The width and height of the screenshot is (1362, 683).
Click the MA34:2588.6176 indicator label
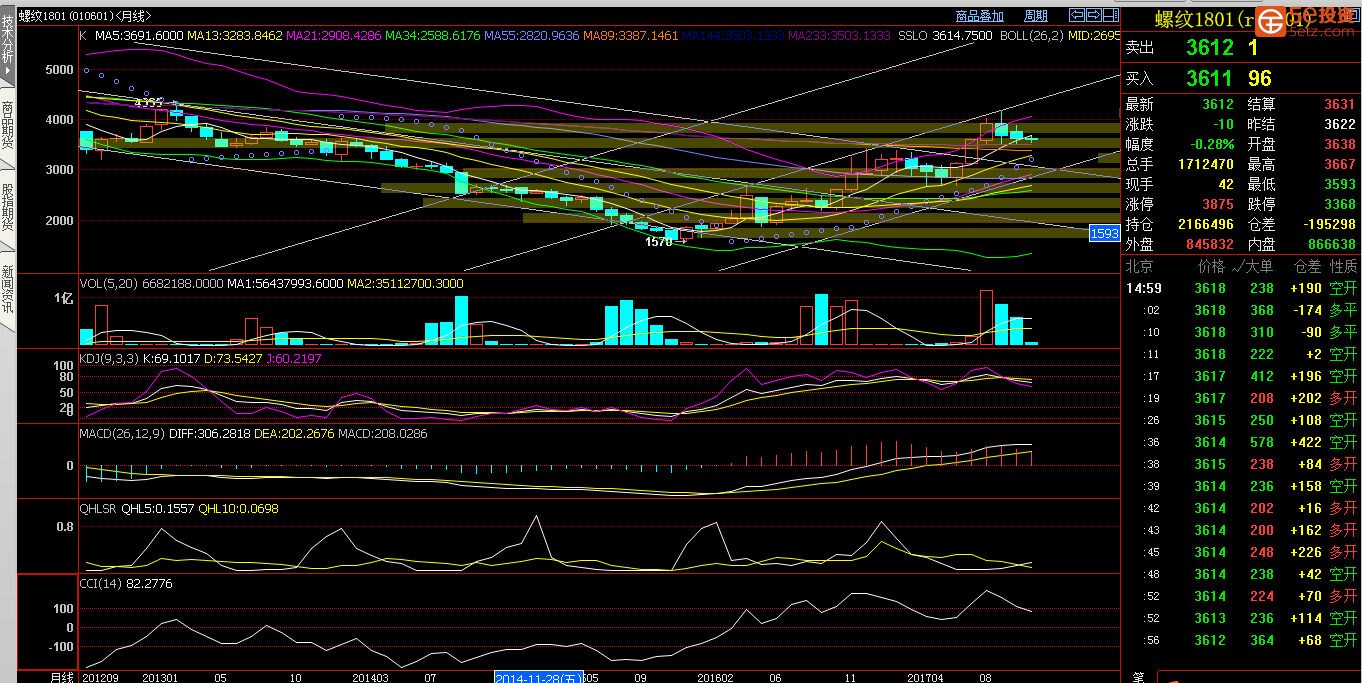433,35
